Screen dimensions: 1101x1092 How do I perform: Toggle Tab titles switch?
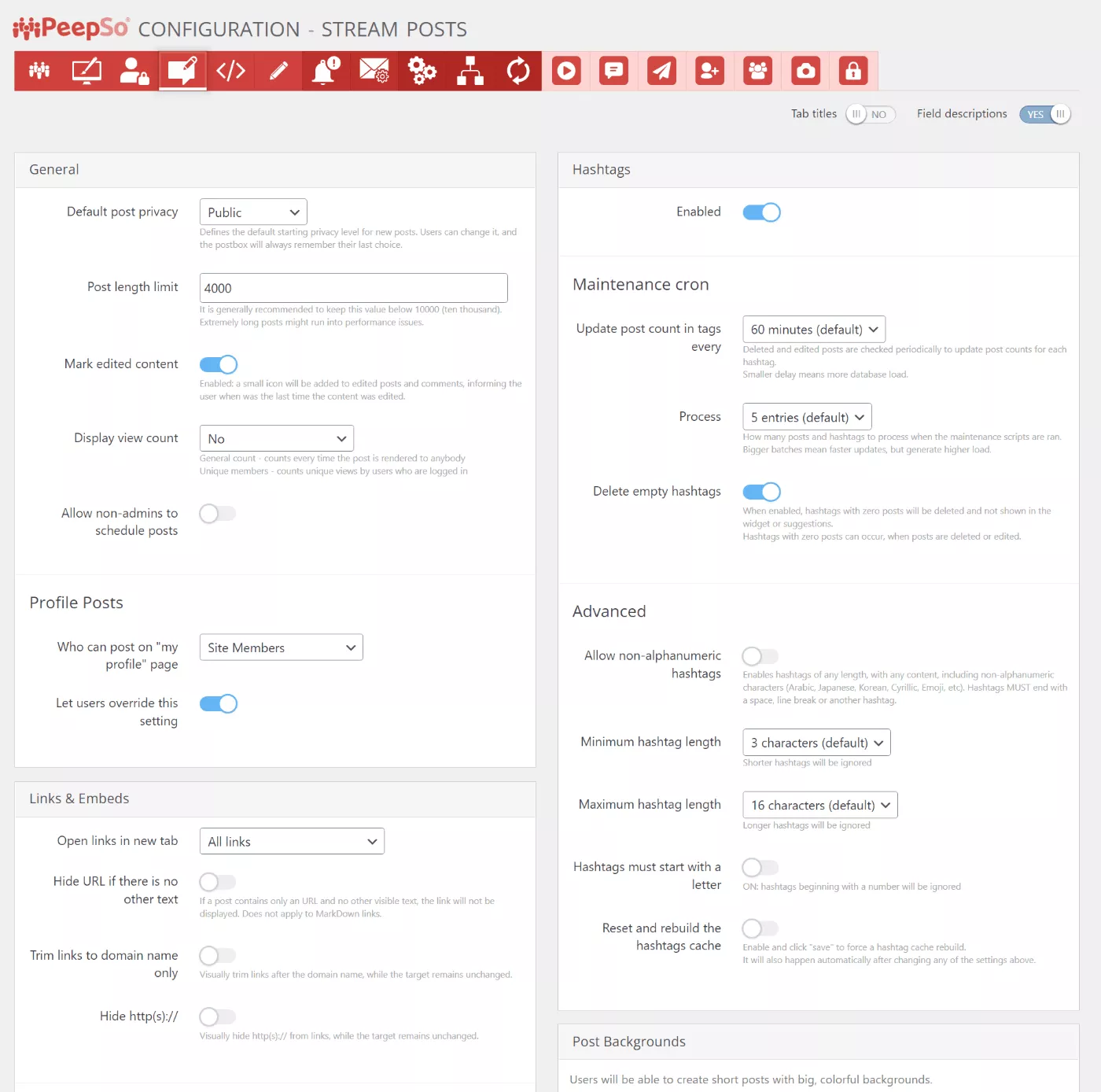pyautogui.click(x=871, y=114)
